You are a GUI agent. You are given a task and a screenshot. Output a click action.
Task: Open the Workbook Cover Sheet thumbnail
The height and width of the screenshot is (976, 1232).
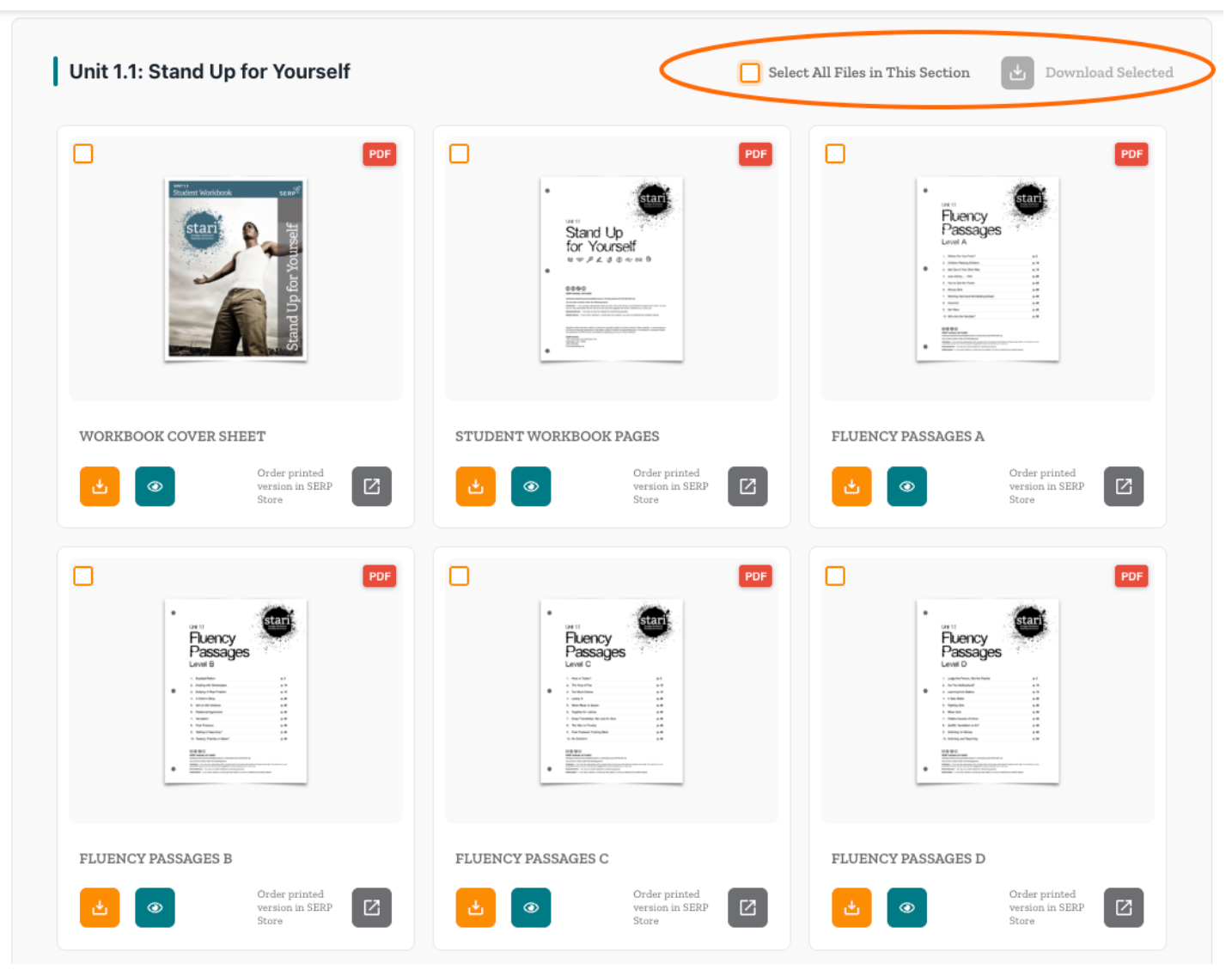tap(235, 270)
